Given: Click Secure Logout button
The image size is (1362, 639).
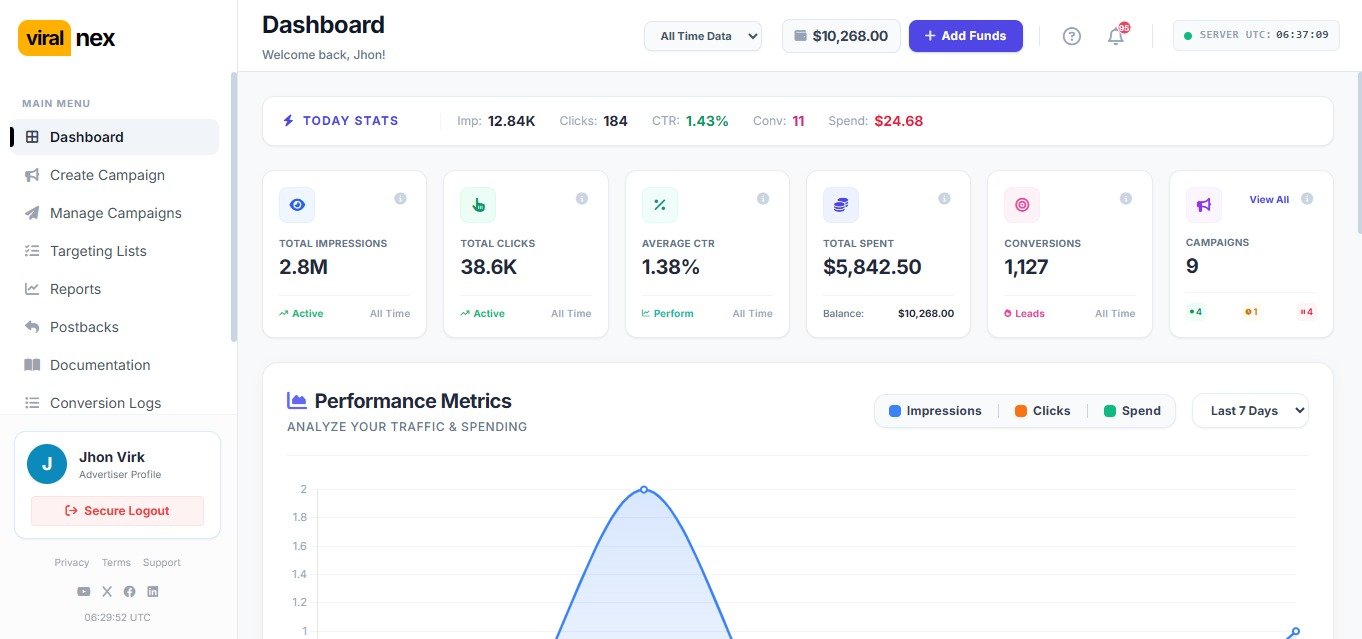Looking at the screenshot, I should point(117,511).
